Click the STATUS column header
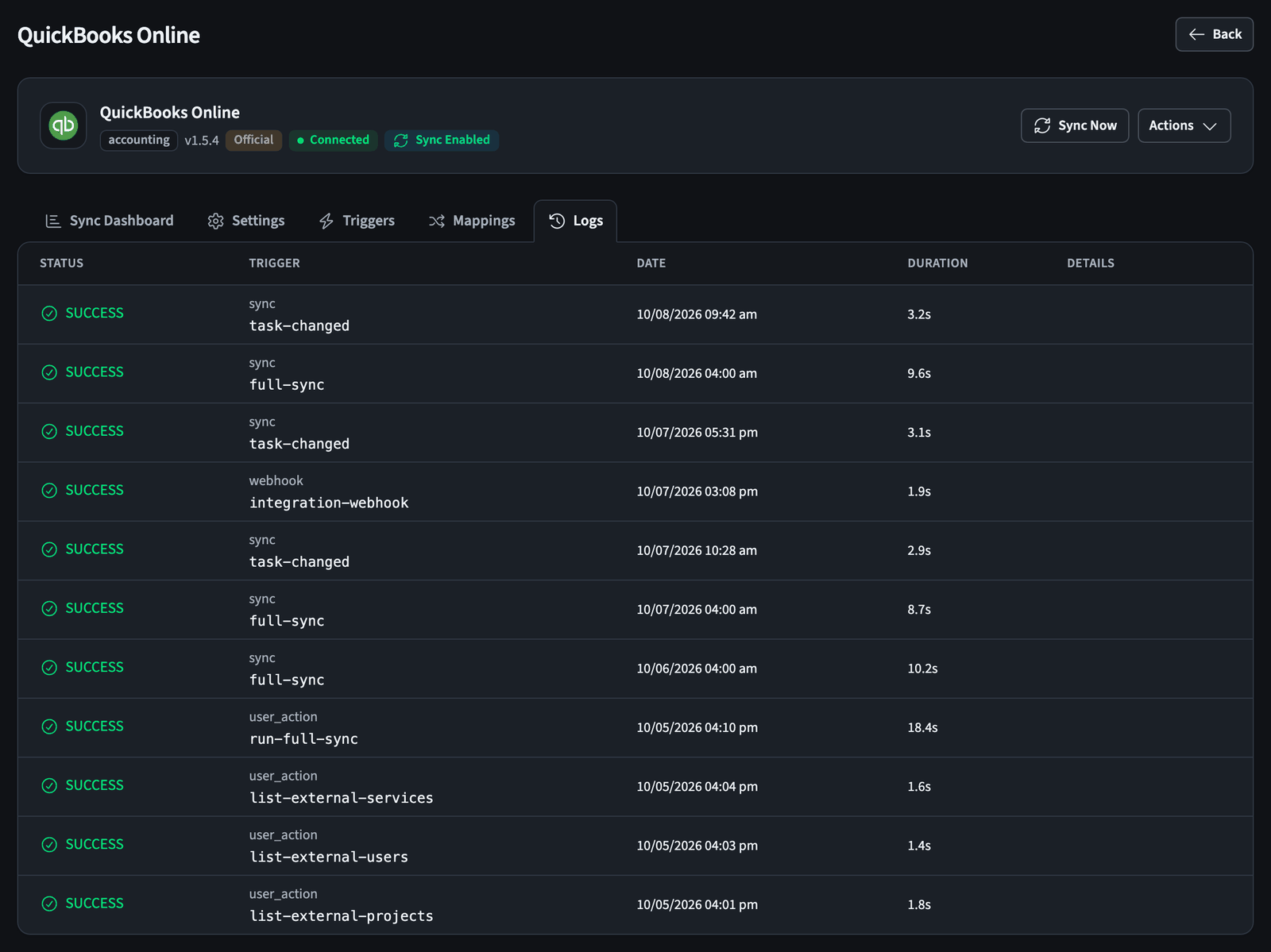Image resolution: width=1271 pixels, height=952 pixels. (62, 263)
